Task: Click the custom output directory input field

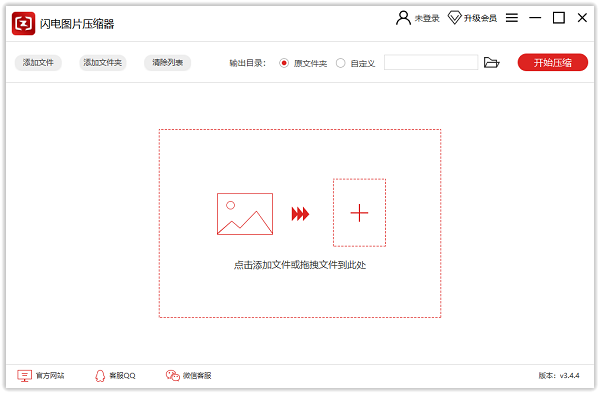Action: pos(431,62)
